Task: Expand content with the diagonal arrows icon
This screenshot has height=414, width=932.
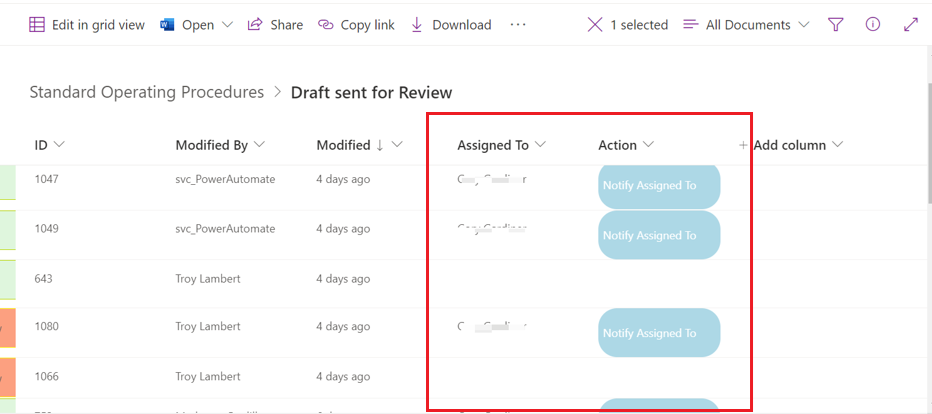Action: [911, 24]
